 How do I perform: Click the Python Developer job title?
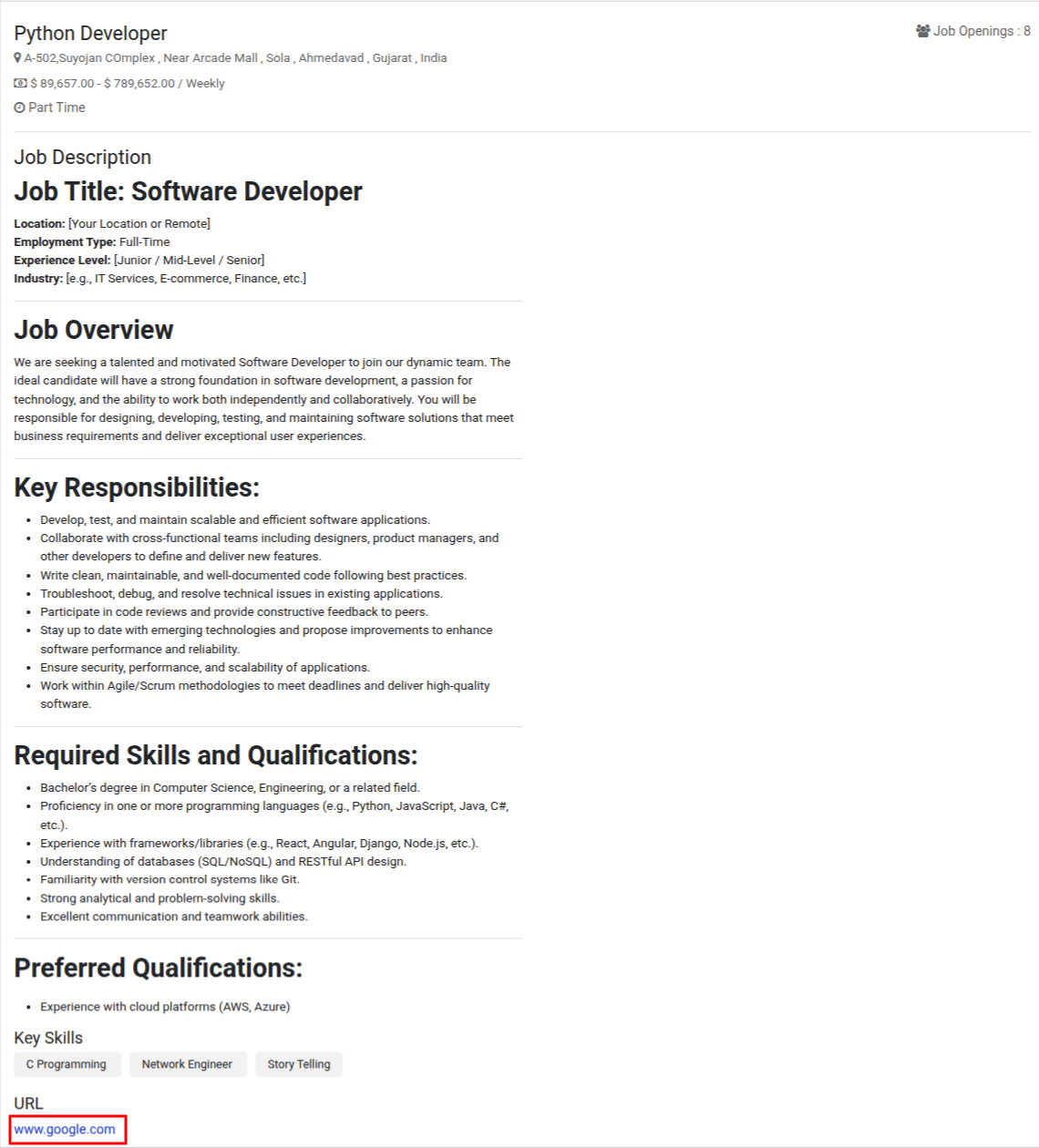(x=90, y=34)
